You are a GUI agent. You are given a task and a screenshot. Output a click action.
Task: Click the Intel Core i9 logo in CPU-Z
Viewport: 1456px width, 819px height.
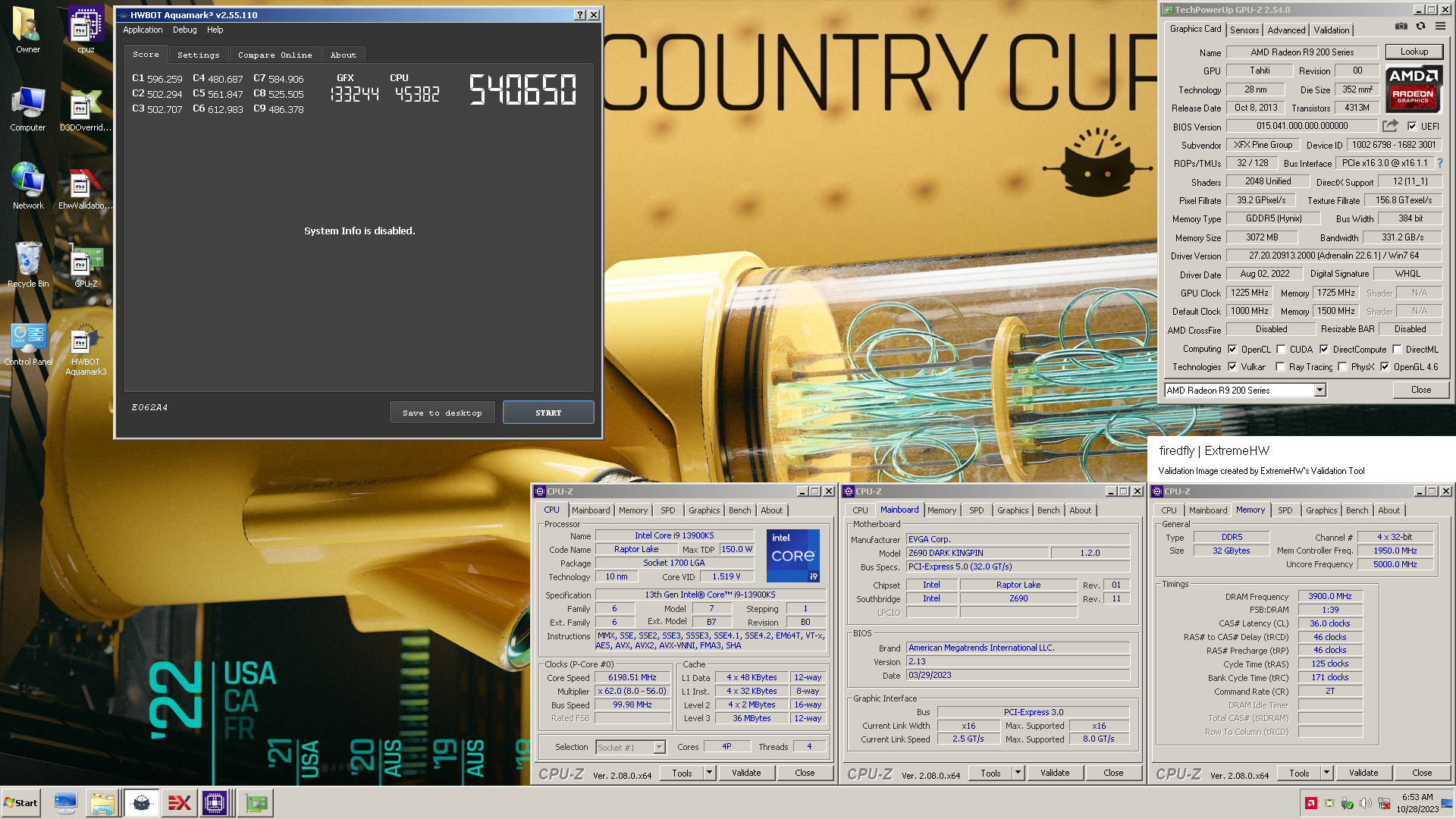[x=792, y=556]
